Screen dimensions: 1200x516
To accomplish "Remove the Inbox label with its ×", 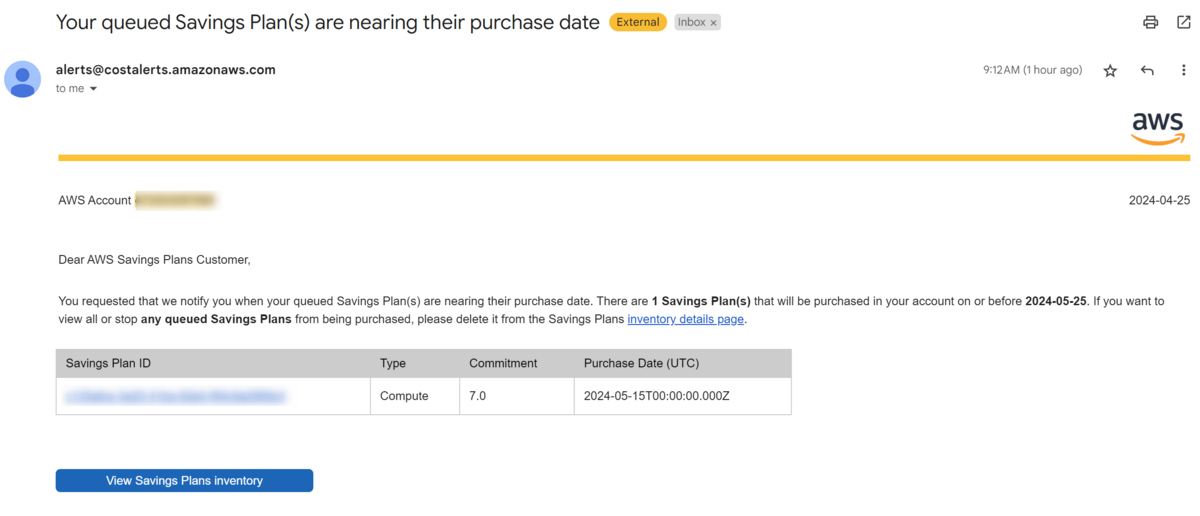I will tap(714, 22).
